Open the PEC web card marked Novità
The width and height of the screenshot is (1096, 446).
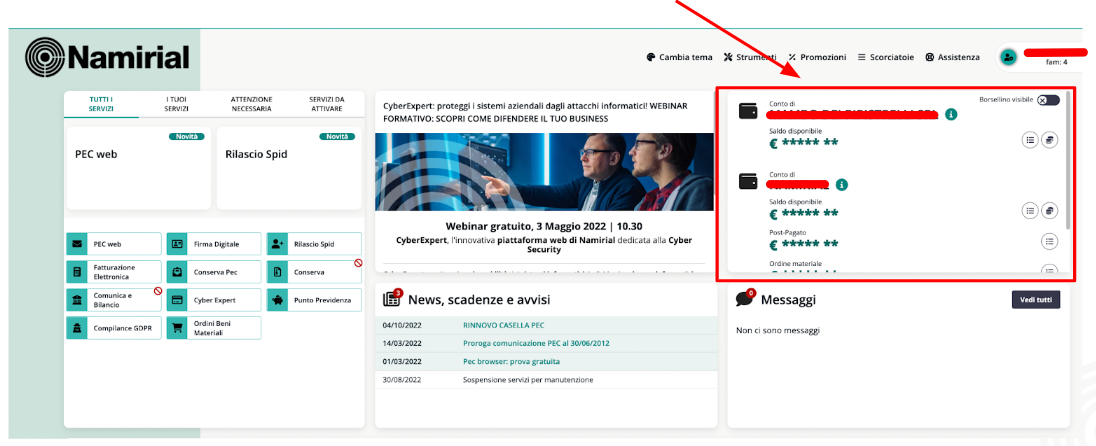(138, 168)
